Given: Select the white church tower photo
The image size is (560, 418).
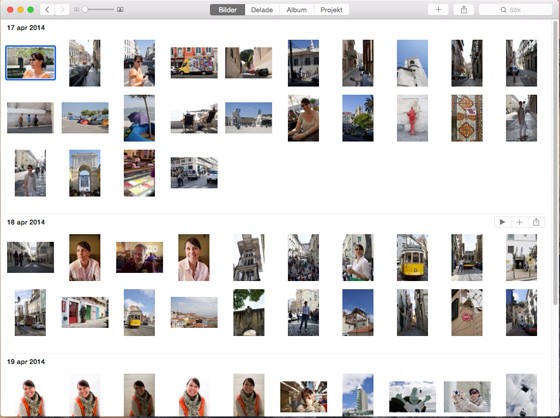Looking at the screenshot, I should coord(412,63).
